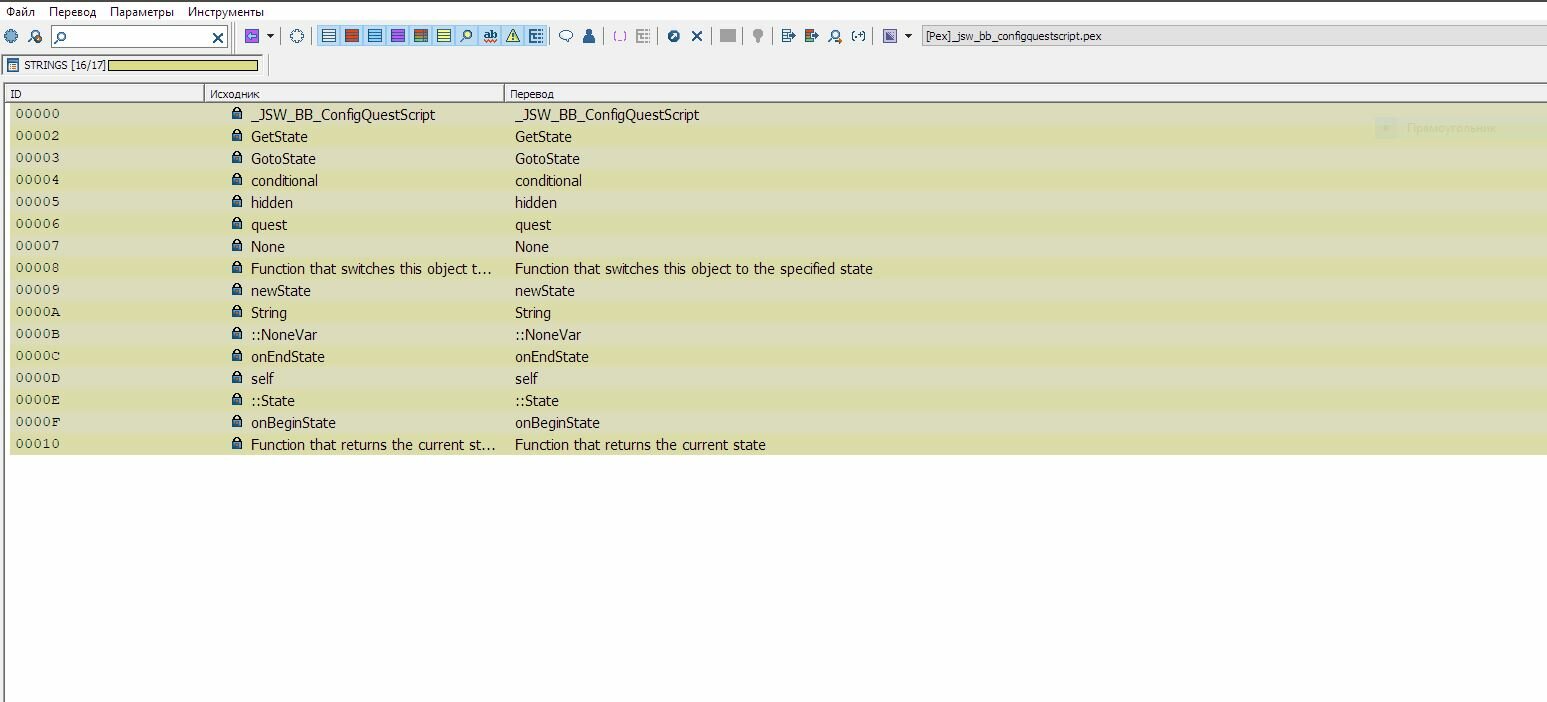Toggle the purple lines filter button
1547x702 pixels.
[x=398, y=36]
